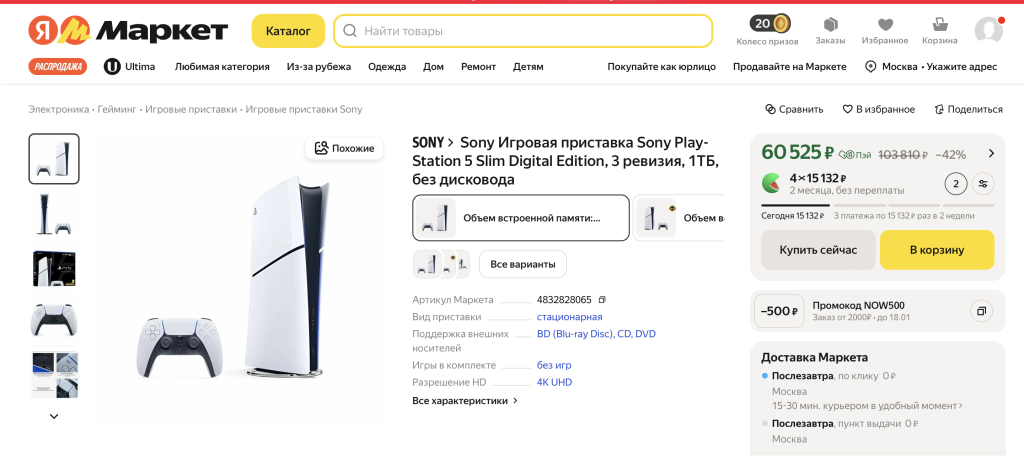The height and width of the screenshot is (456, 1024).
Task: Add product to В избранное
Action: coord(878,109)
